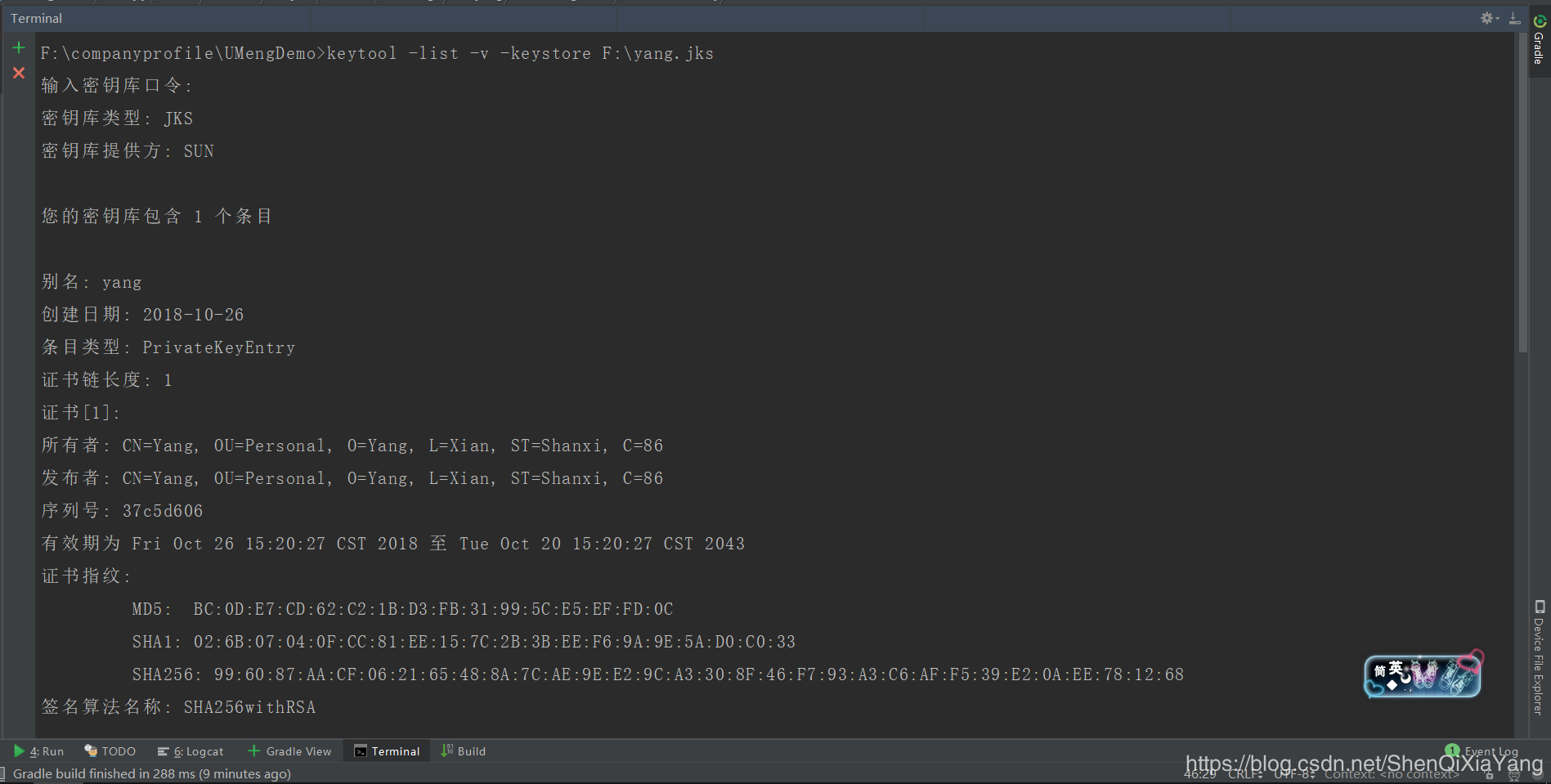This screenshot has height=784, width=1551.
Task: Open the Run tool window
Action: pos(38,751)
